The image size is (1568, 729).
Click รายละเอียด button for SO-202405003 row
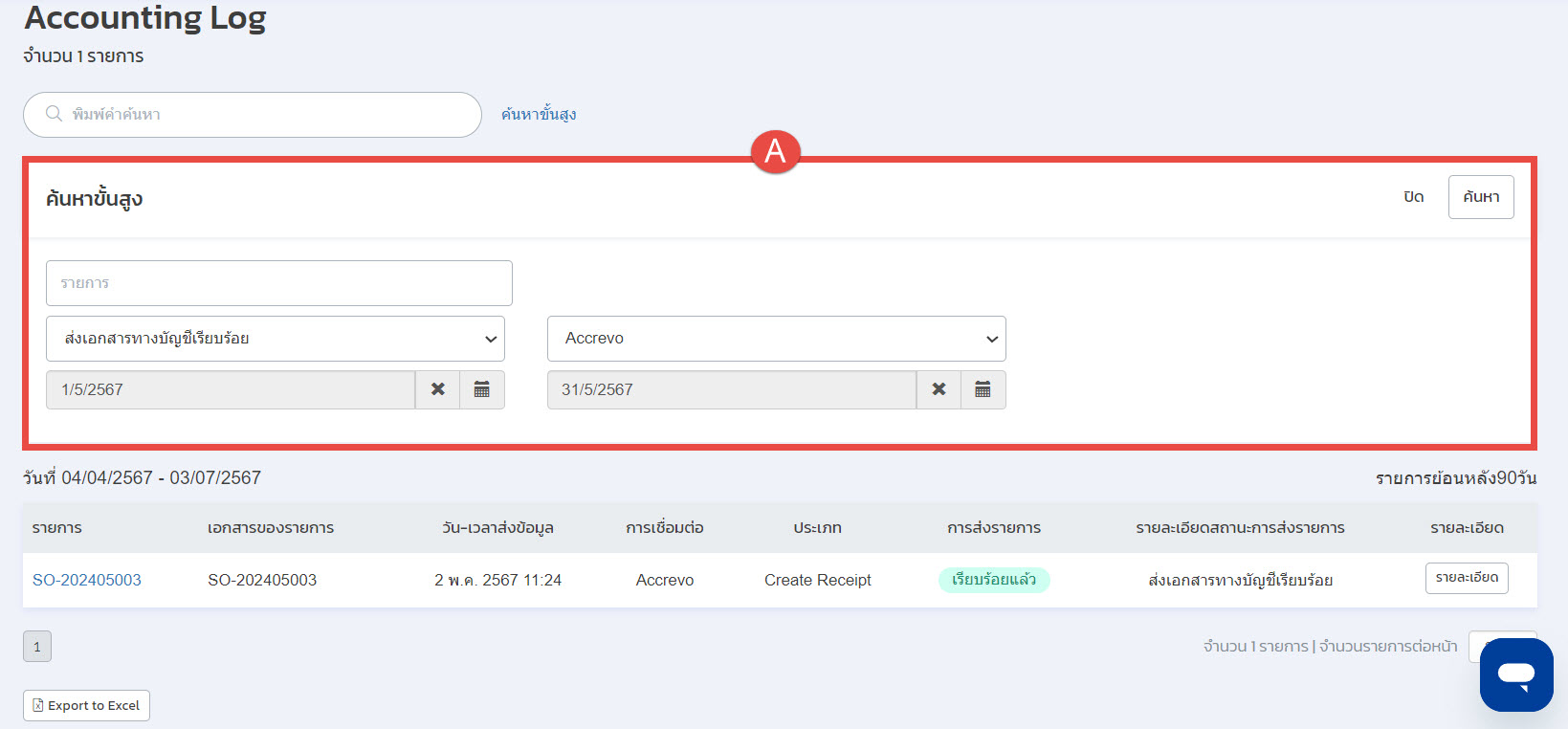[x=1467, y=578]
